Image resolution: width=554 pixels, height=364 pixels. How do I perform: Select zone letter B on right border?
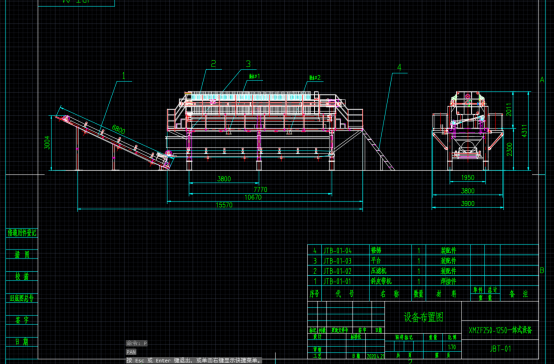(542, 270)
